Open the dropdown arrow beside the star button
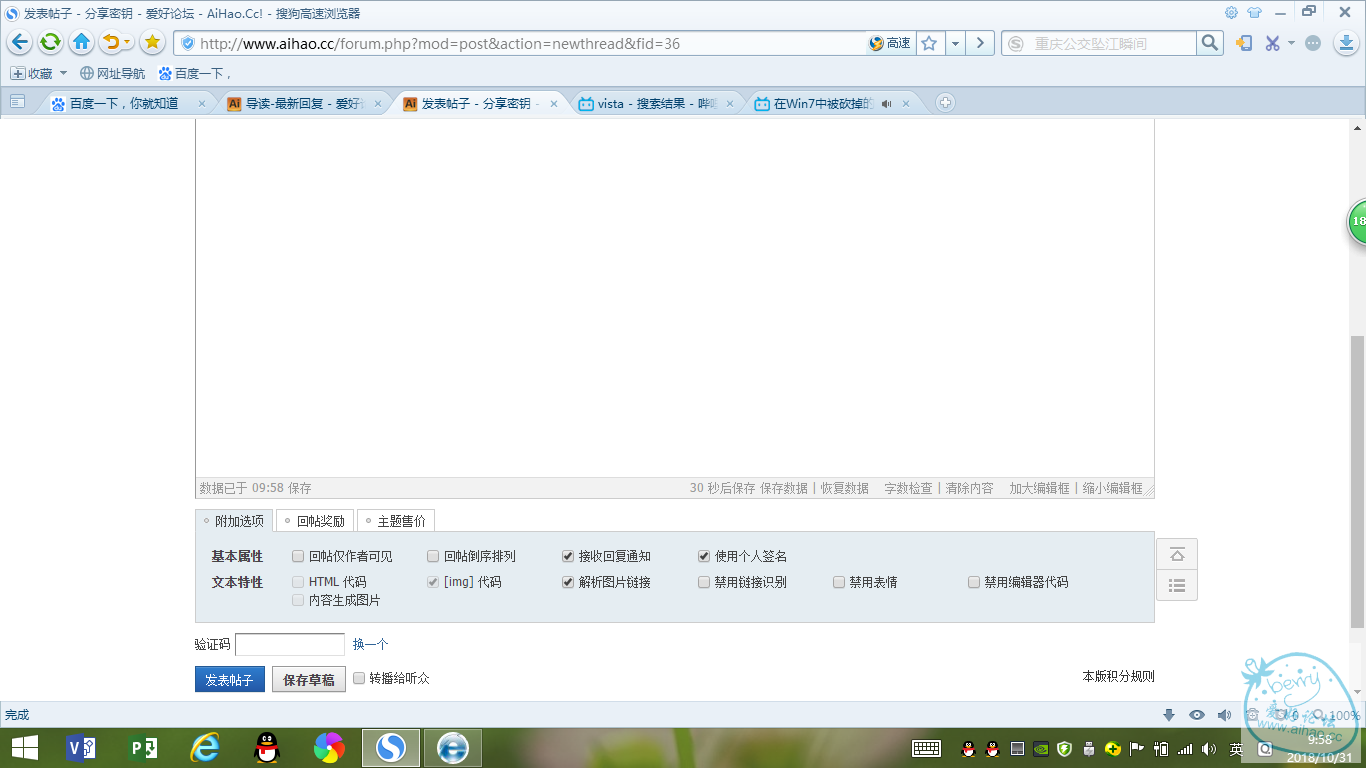Viewport: 1366px width, 768px height. point(955,43)
